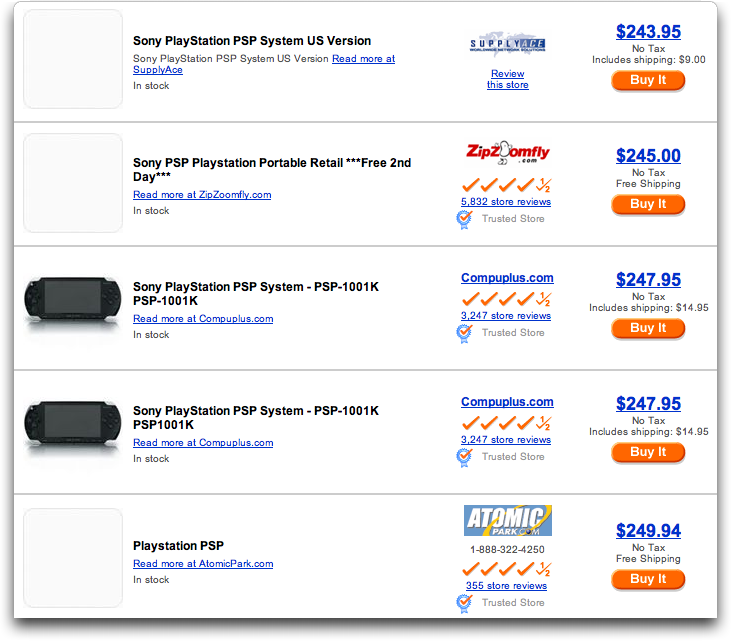Click the SupplyAce store logo
This screenshot has height=641, width=731.
[507, 43]
